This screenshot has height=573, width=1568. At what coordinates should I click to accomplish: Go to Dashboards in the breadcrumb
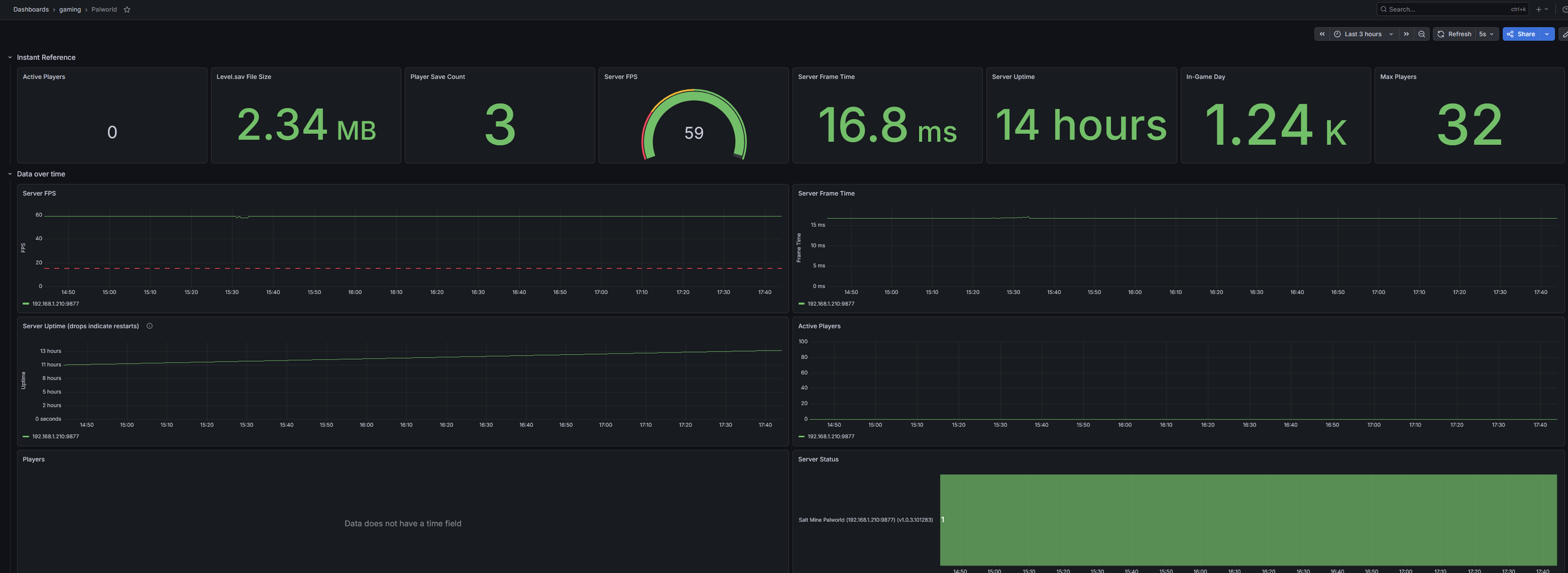[31, 10]
